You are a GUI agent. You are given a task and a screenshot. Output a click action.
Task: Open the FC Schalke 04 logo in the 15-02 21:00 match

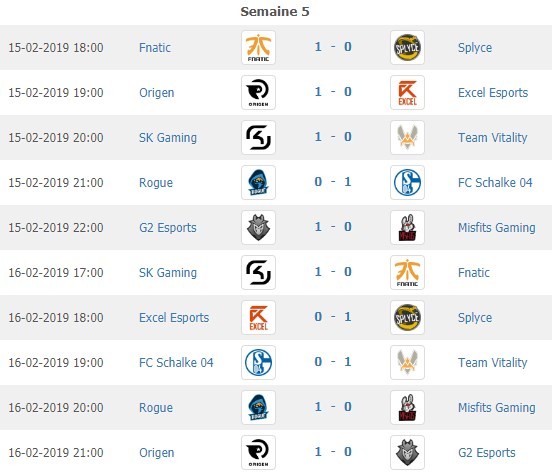pyautogui.click(x=407, y=183)
